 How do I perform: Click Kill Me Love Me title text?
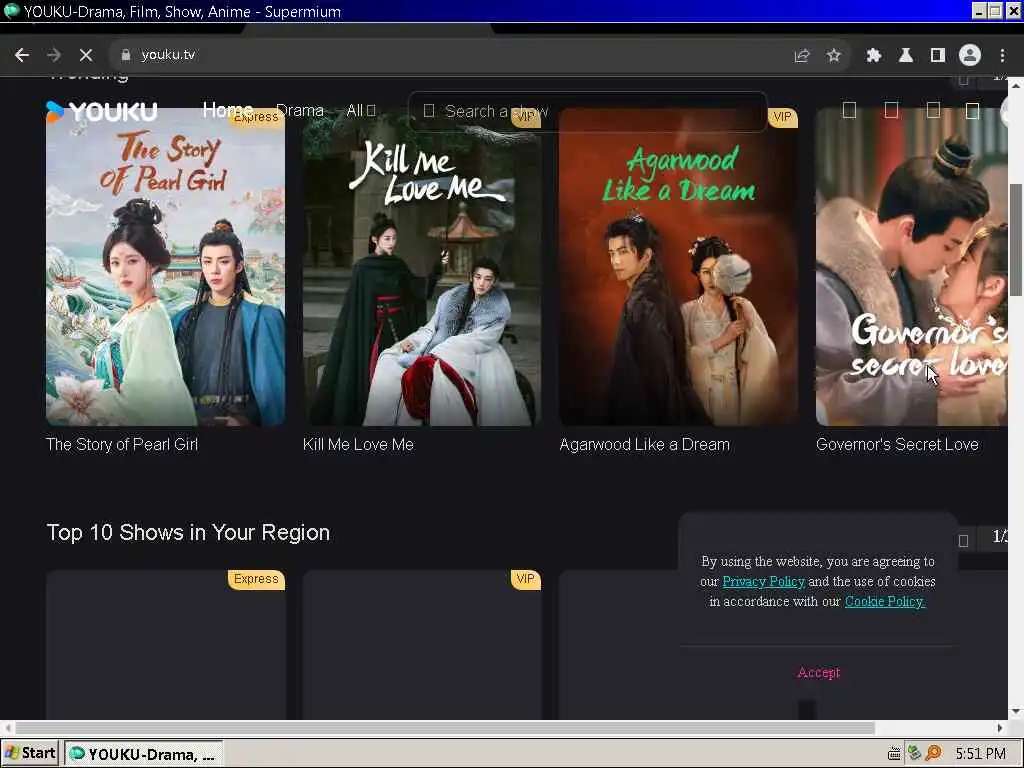[x=358, y=445]
